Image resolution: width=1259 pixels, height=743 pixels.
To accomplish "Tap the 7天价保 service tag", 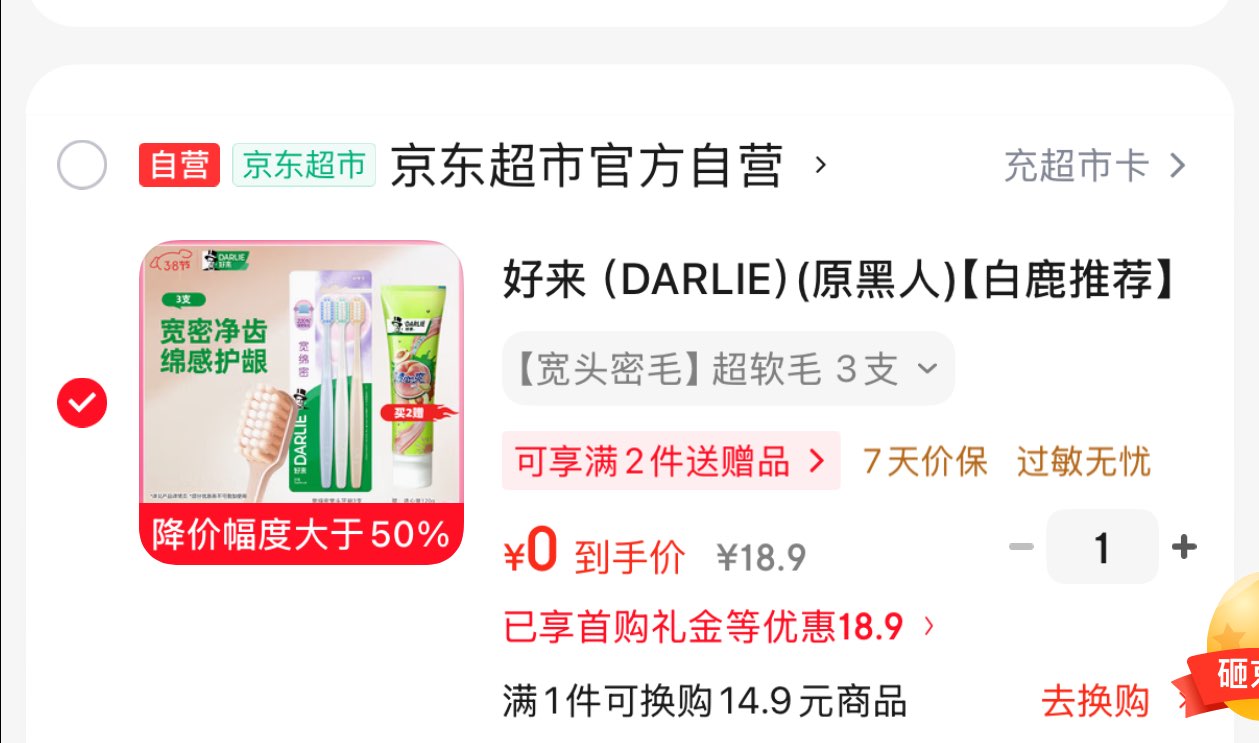I will tap(925, 462).
